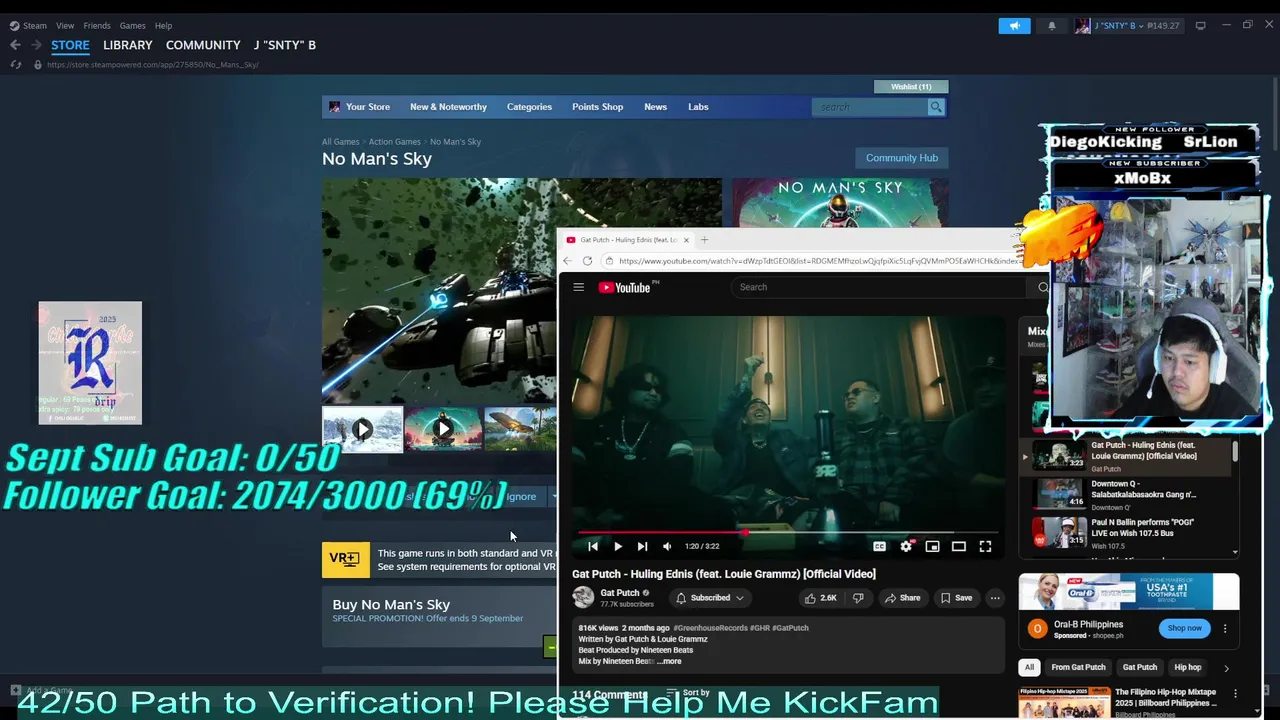Screen dimensions: 1280x720
Task: Open more actions ellipsis beside Save
Action: click(995, 598)
